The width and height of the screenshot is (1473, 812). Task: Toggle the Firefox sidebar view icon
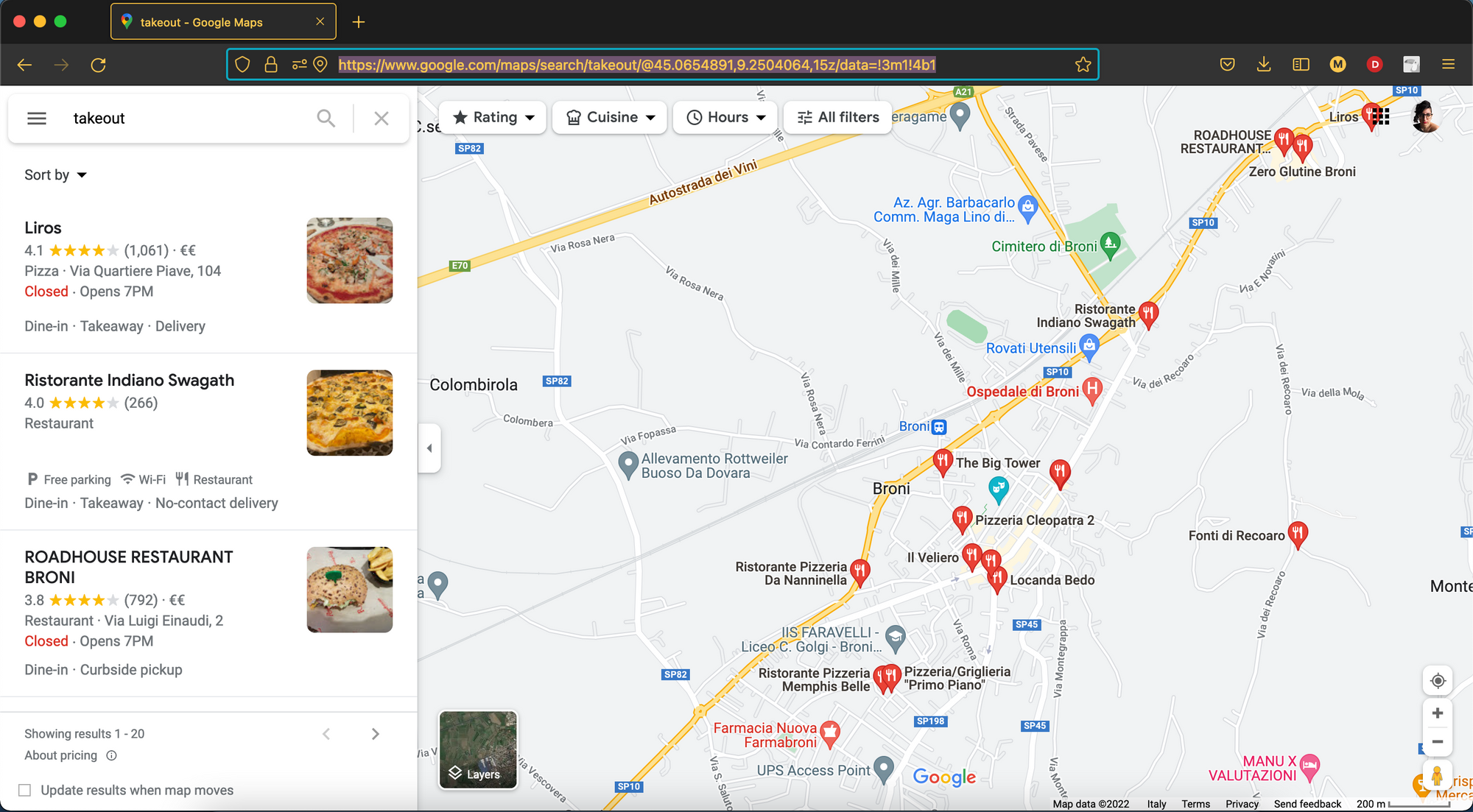tap(1301, 65)
